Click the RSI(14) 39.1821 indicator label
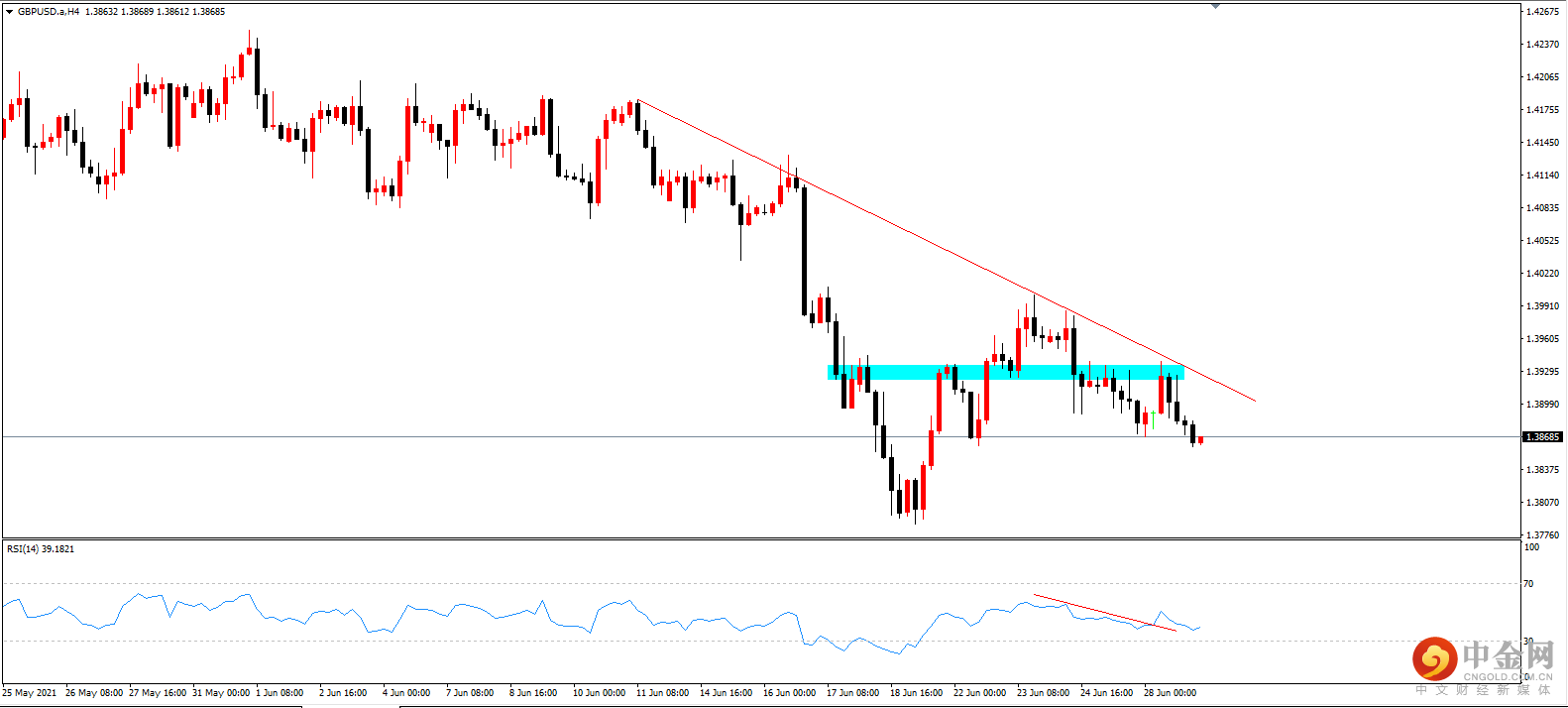This screenshot has height=708, width=1568. [x=41, y=548]
